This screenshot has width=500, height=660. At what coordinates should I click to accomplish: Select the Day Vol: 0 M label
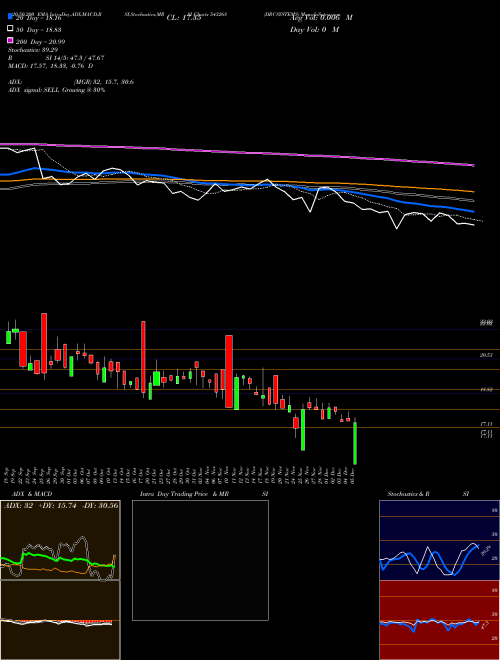314,30
